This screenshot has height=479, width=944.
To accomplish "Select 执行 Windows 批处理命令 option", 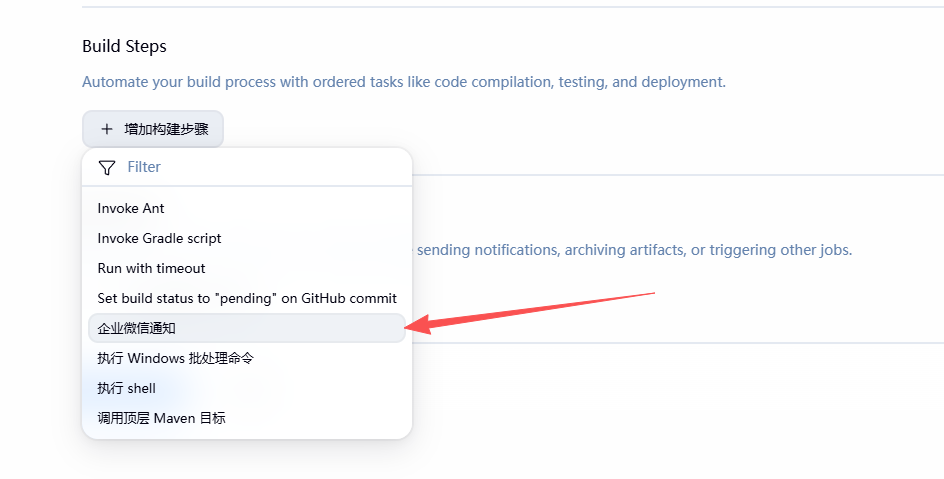I will 175,358.
